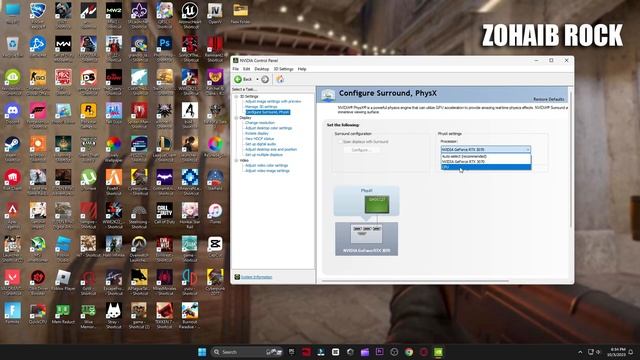Open the Steam desktop icon
640x360 pixels.
point(12,147)
